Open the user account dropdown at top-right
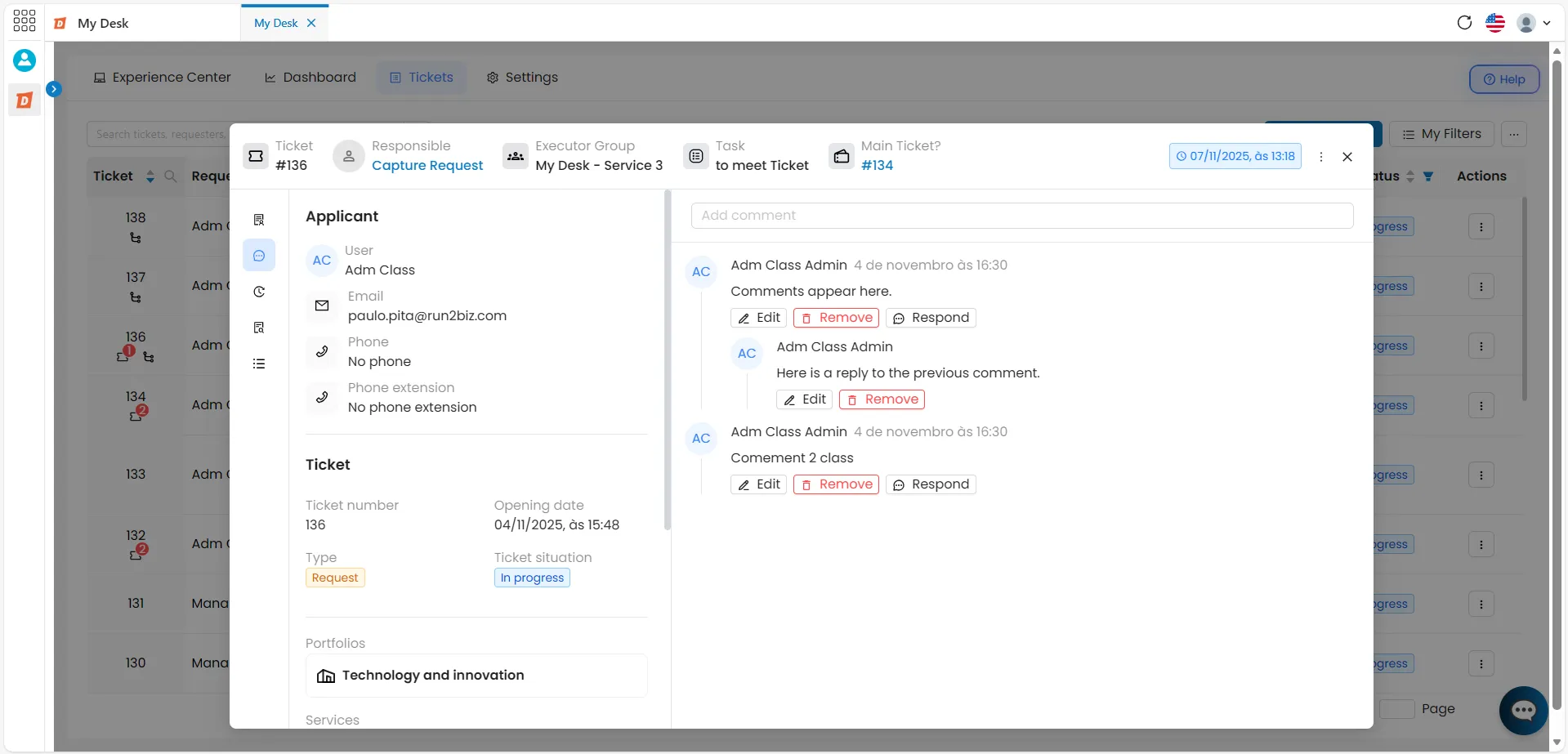The image size is (1568, 754). pyautogui.click(x=1534, y=23)
